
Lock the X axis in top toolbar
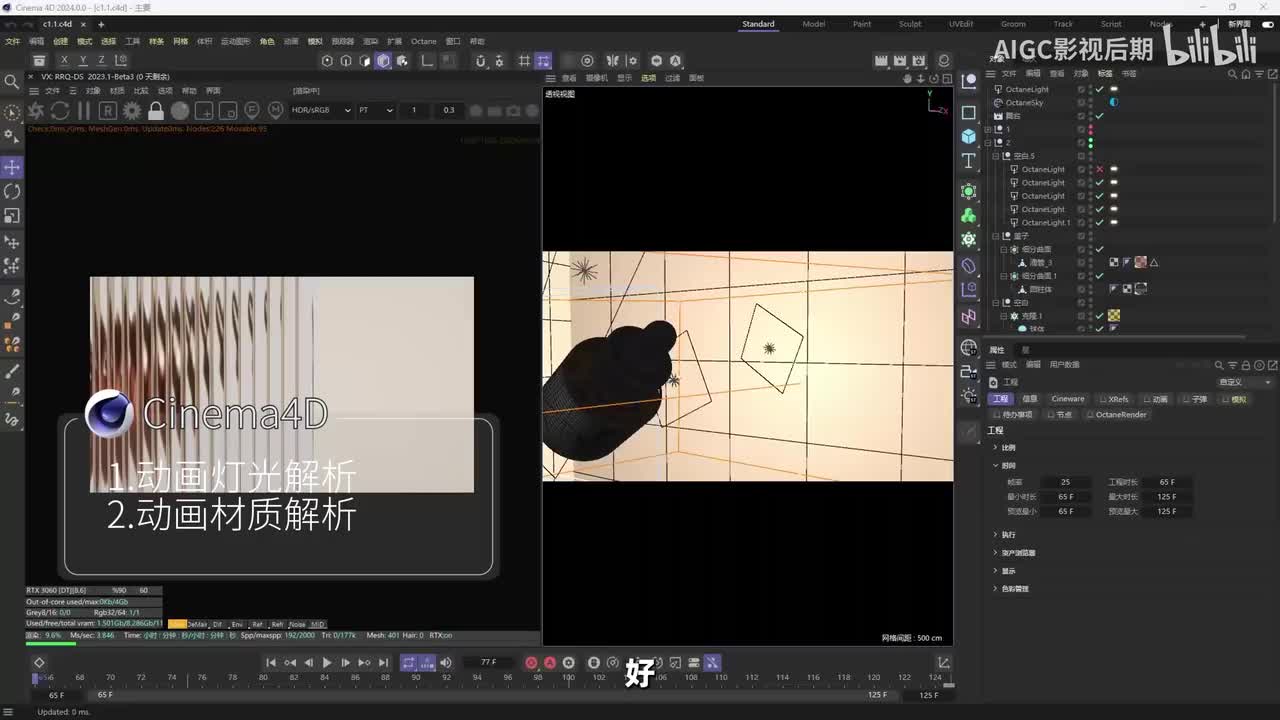pyautogui.click(x=65, y=61)
